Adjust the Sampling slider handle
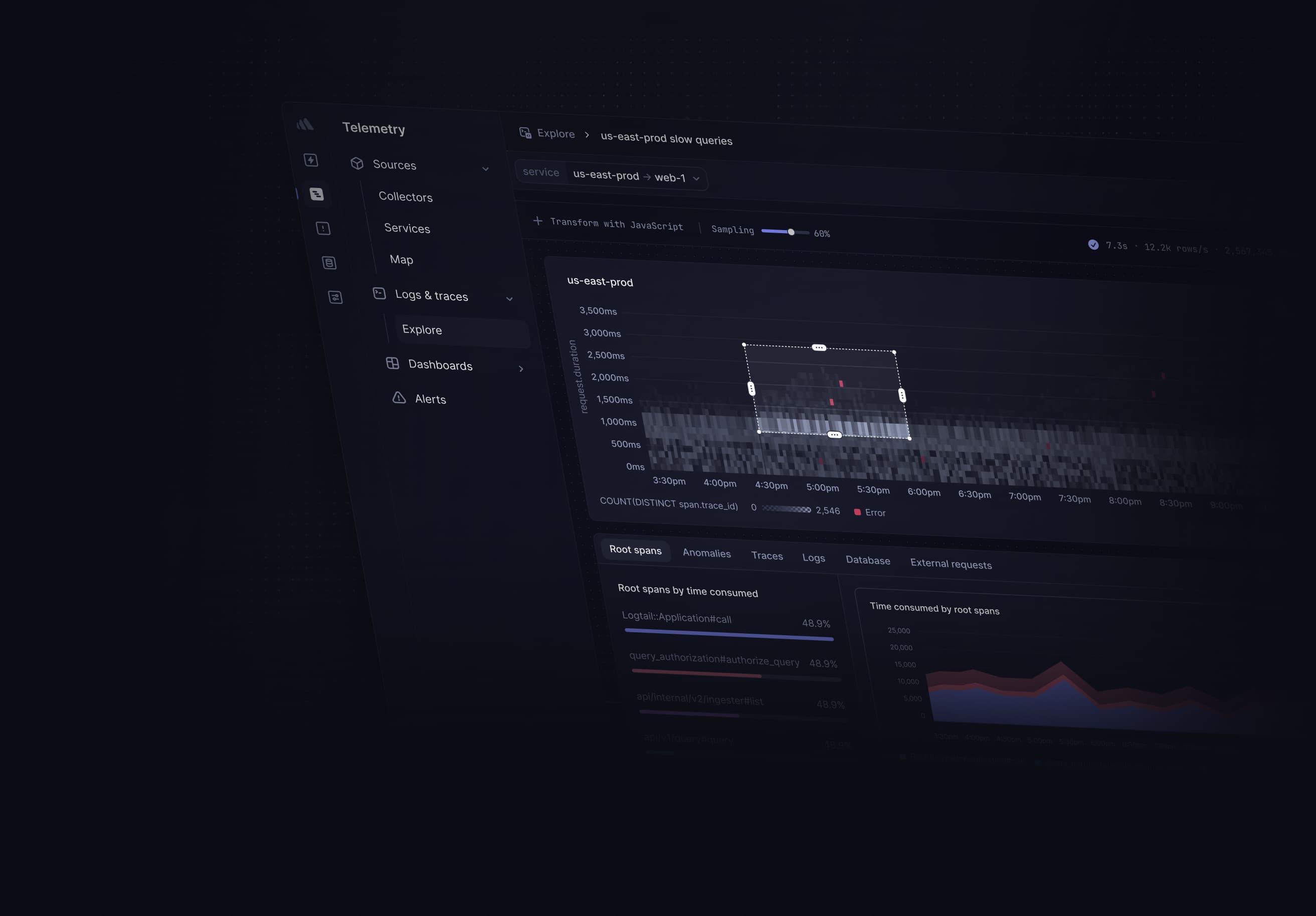The width and height of the screenshot is (1316, 916). [x=791, y=232]
